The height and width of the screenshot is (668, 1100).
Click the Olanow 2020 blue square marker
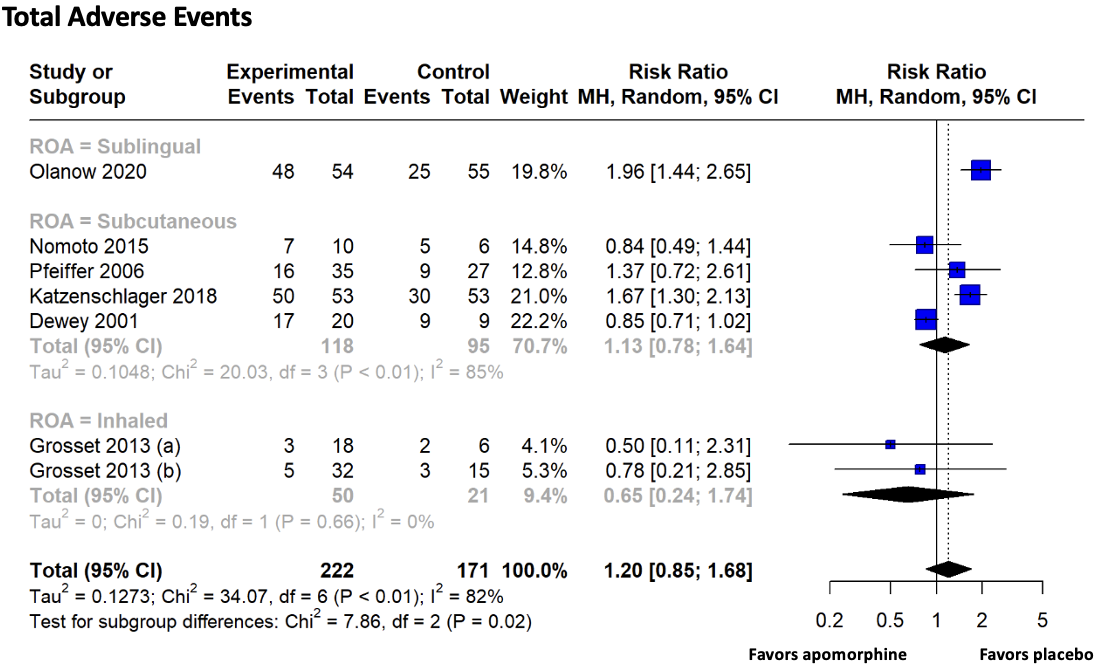pos(980,171)
